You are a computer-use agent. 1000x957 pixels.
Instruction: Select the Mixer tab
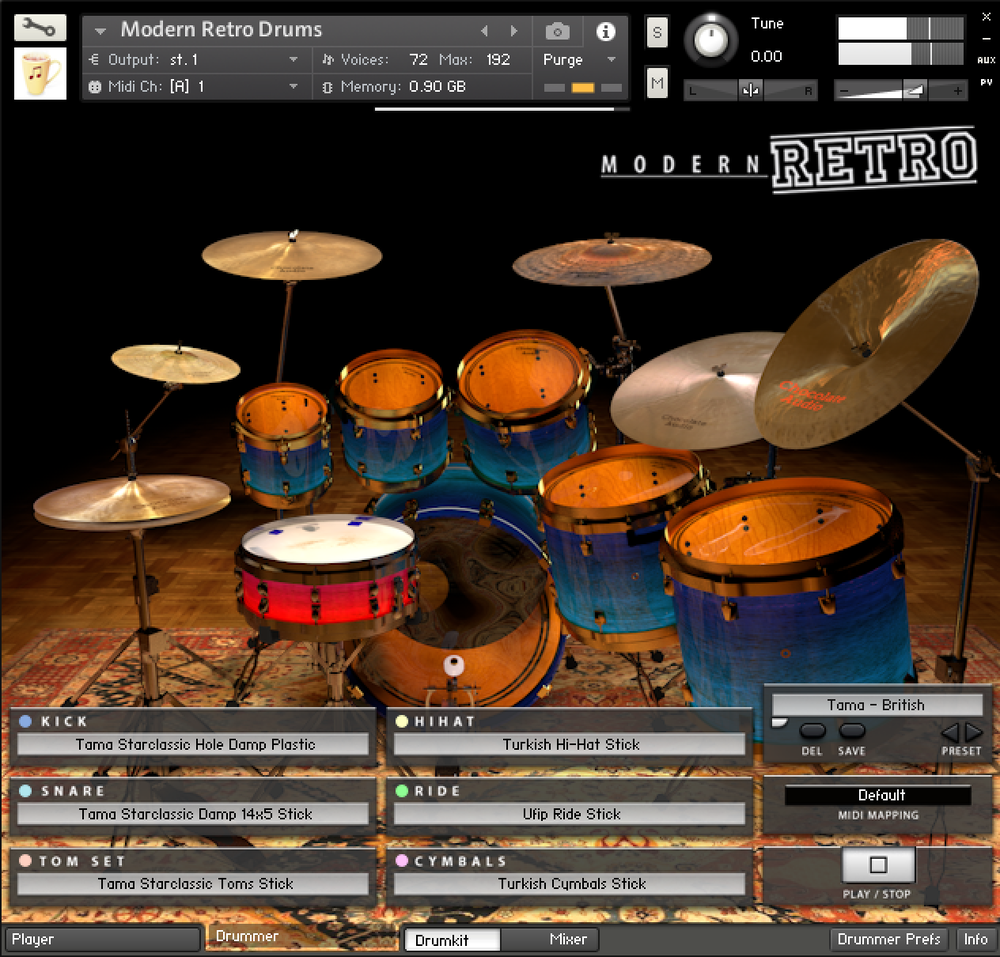(x=551, y=939)
